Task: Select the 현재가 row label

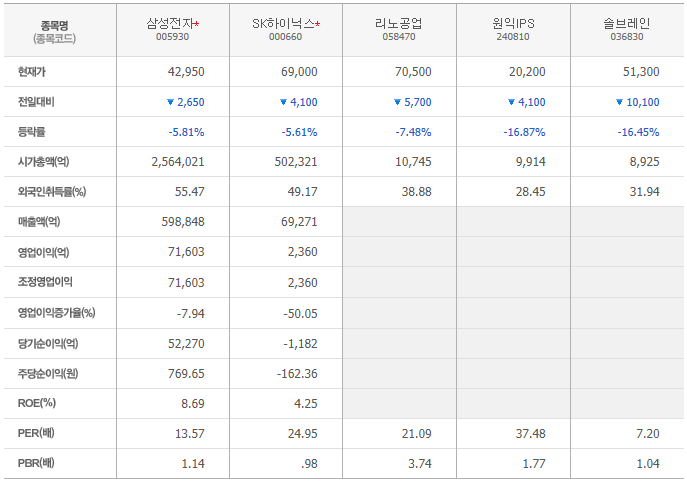Action: [x=32, y=71]
